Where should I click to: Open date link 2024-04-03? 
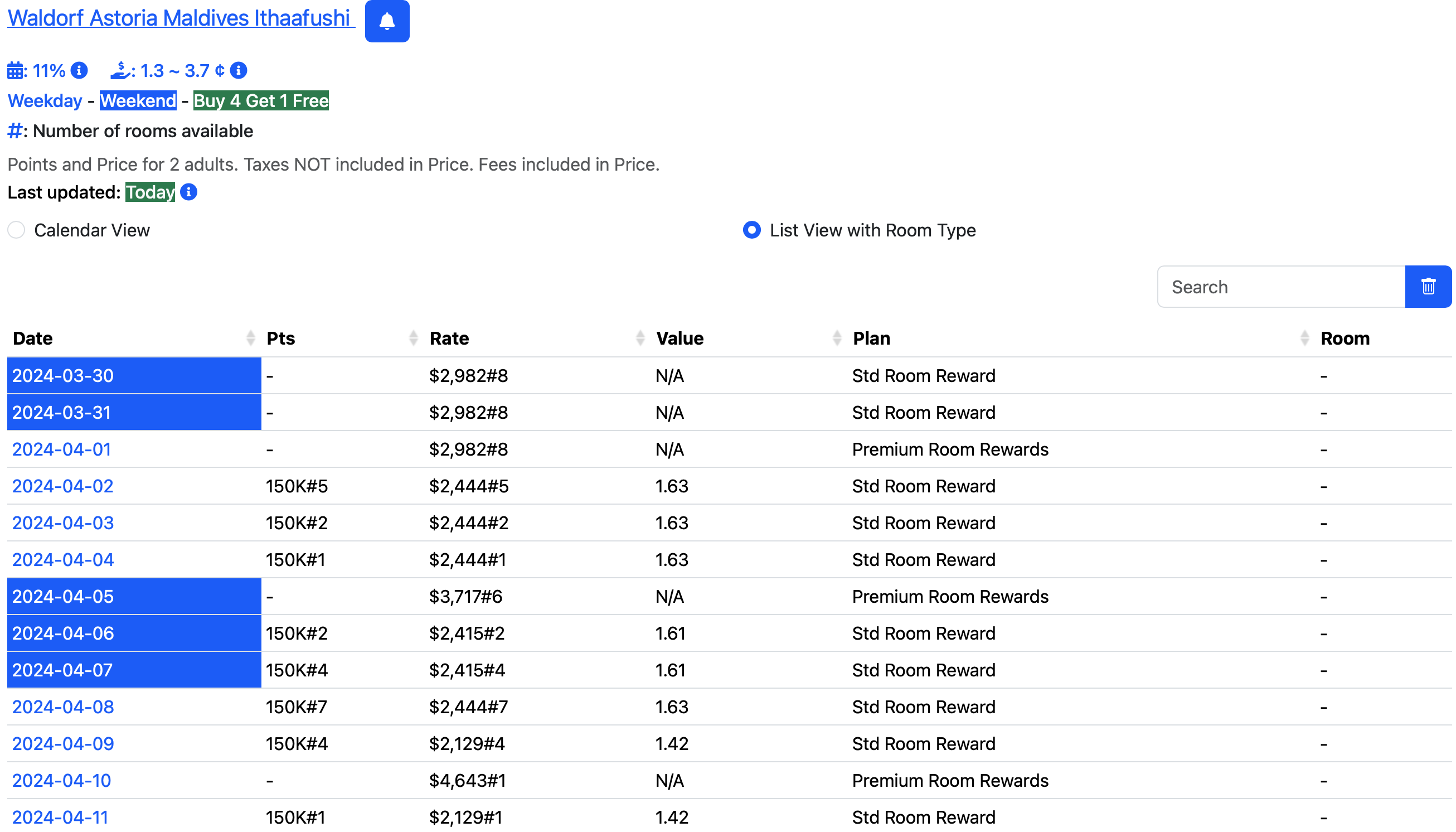[63, 523]
